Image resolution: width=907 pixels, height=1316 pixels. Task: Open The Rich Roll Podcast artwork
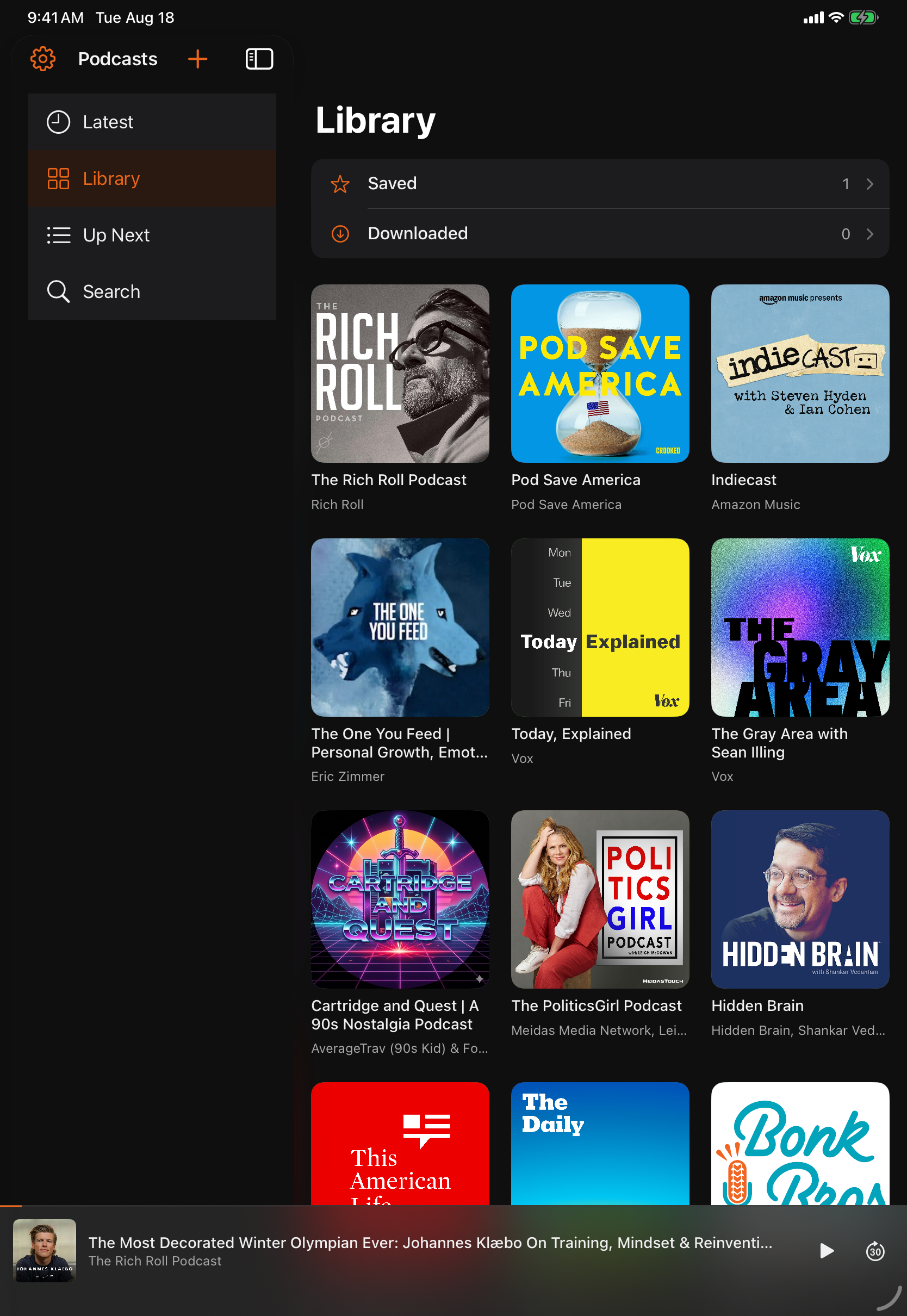point(400,374)
